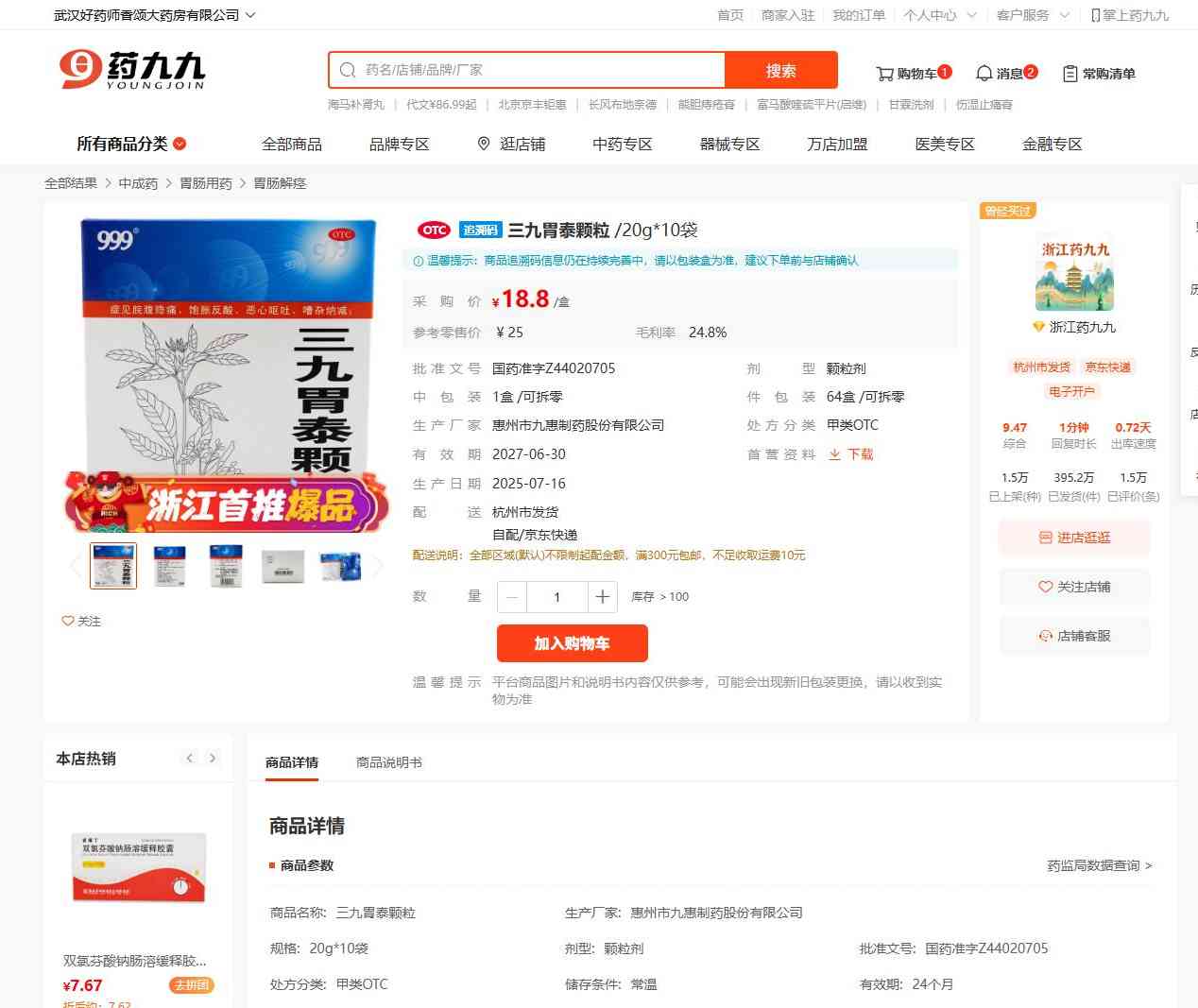
Task: Click the location pin 逛店铺 icon
Action: [484, 144]
